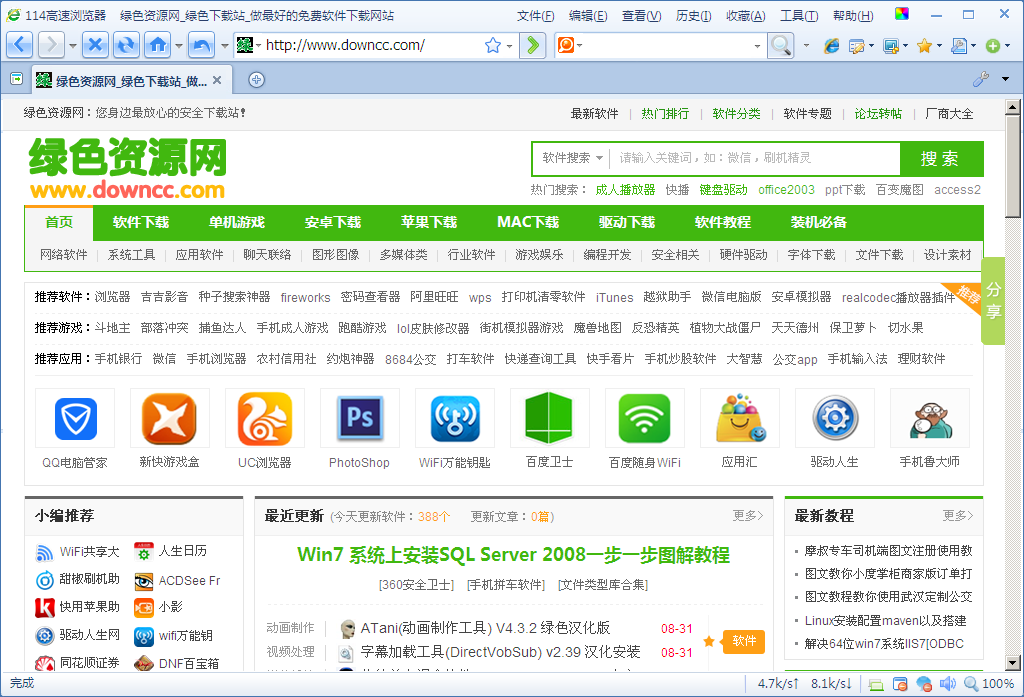Expand the wrench tools dropdown

(x=986, y=80)
